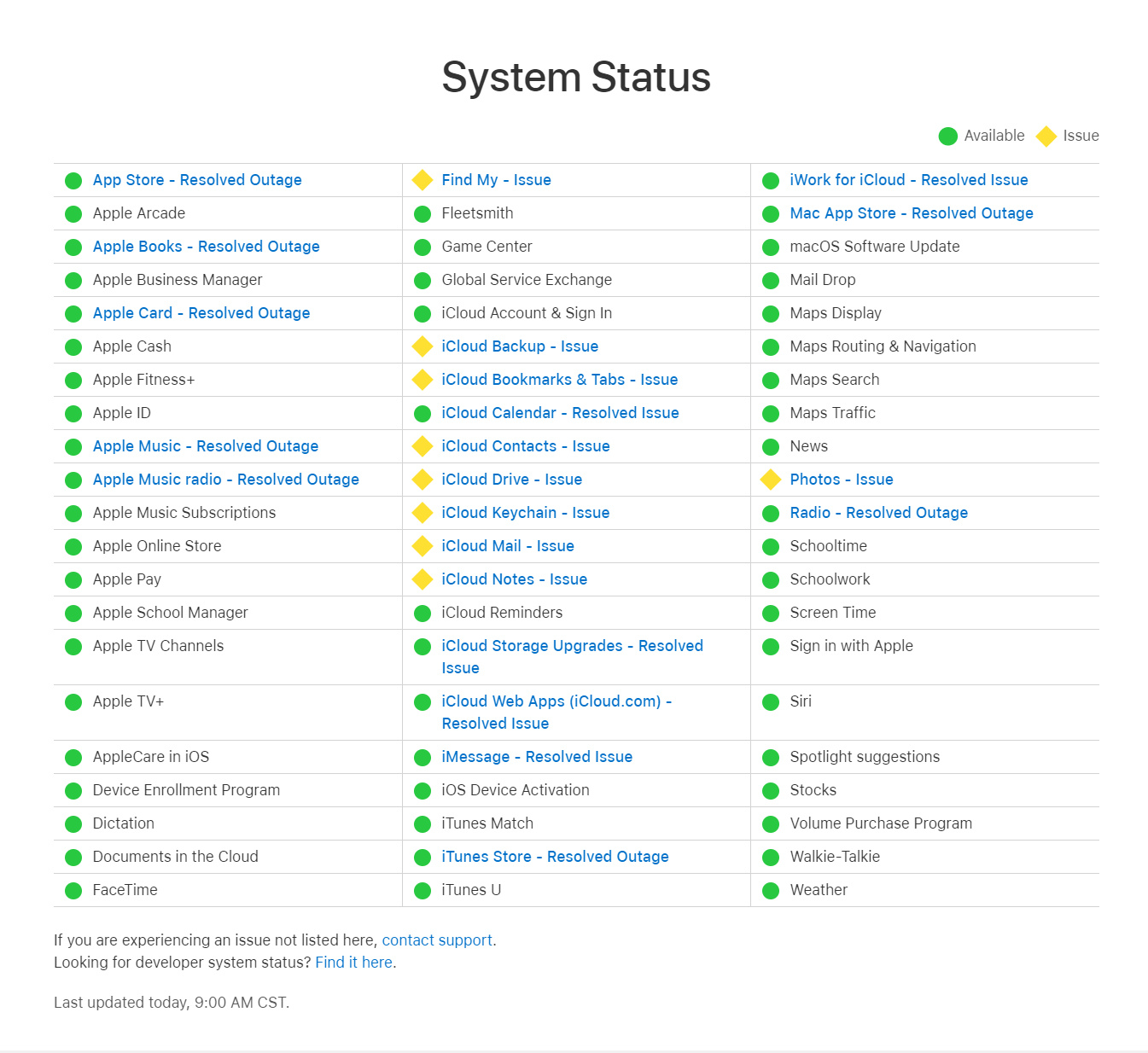Viewport: 1148px width, 1053px height.
Task: Click the yellow diamond beside Find My
Action: point(422,180)
